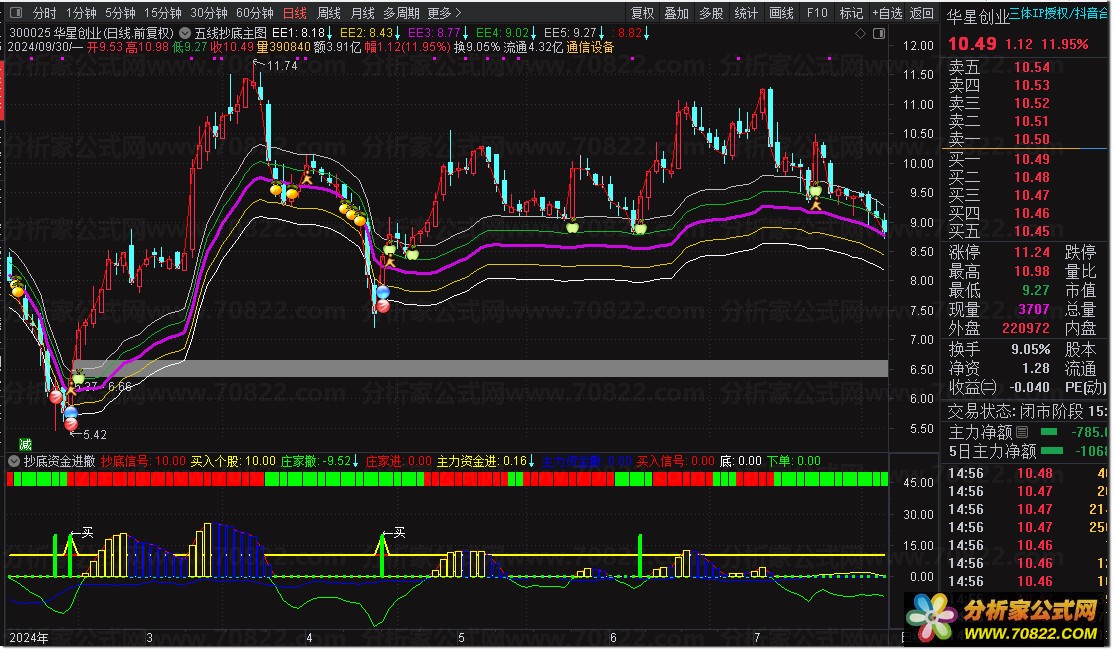
Task: Click the 净资 value 1.28
Action: click(1036, 368)
